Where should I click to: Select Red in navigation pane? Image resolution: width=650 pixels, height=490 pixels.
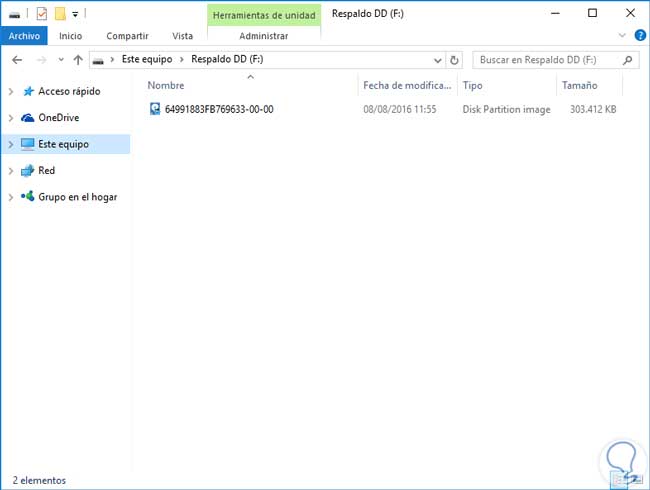point(46,170)
